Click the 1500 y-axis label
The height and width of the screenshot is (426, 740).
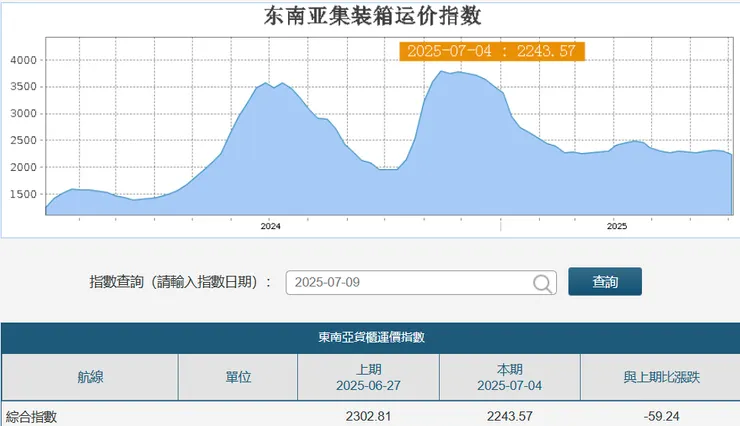24,194
